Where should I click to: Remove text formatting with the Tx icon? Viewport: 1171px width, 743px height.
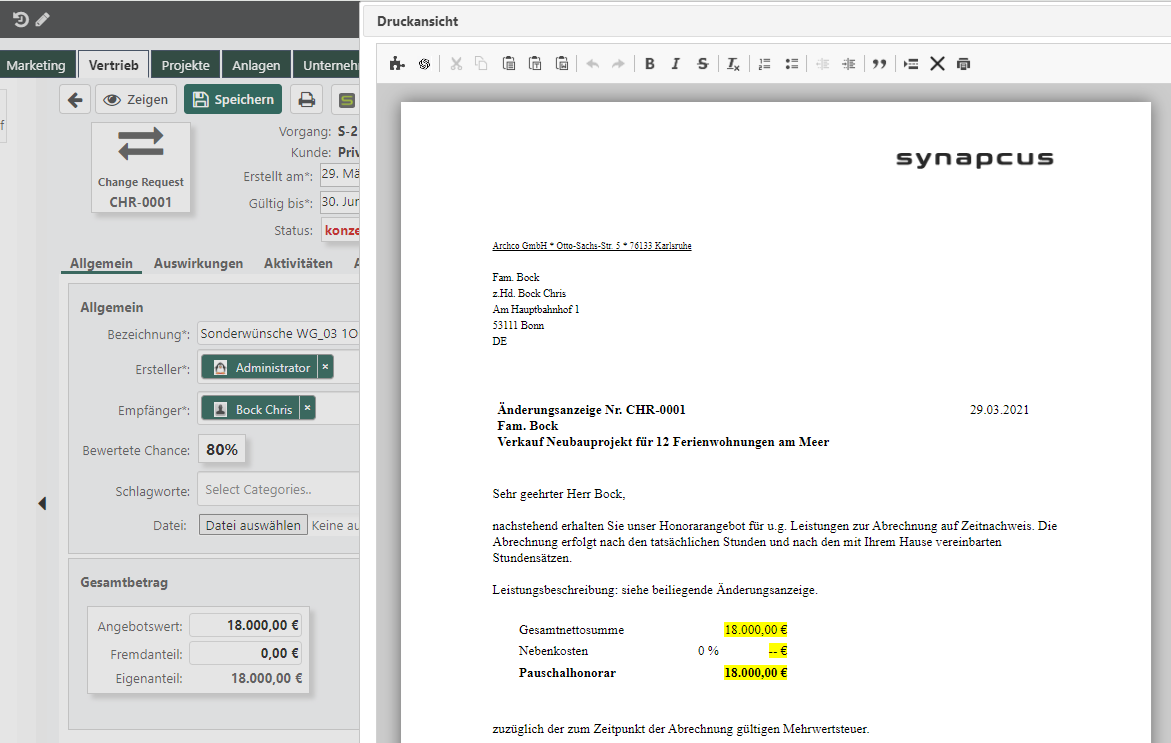pyautogui.click(x=731, y=63)
